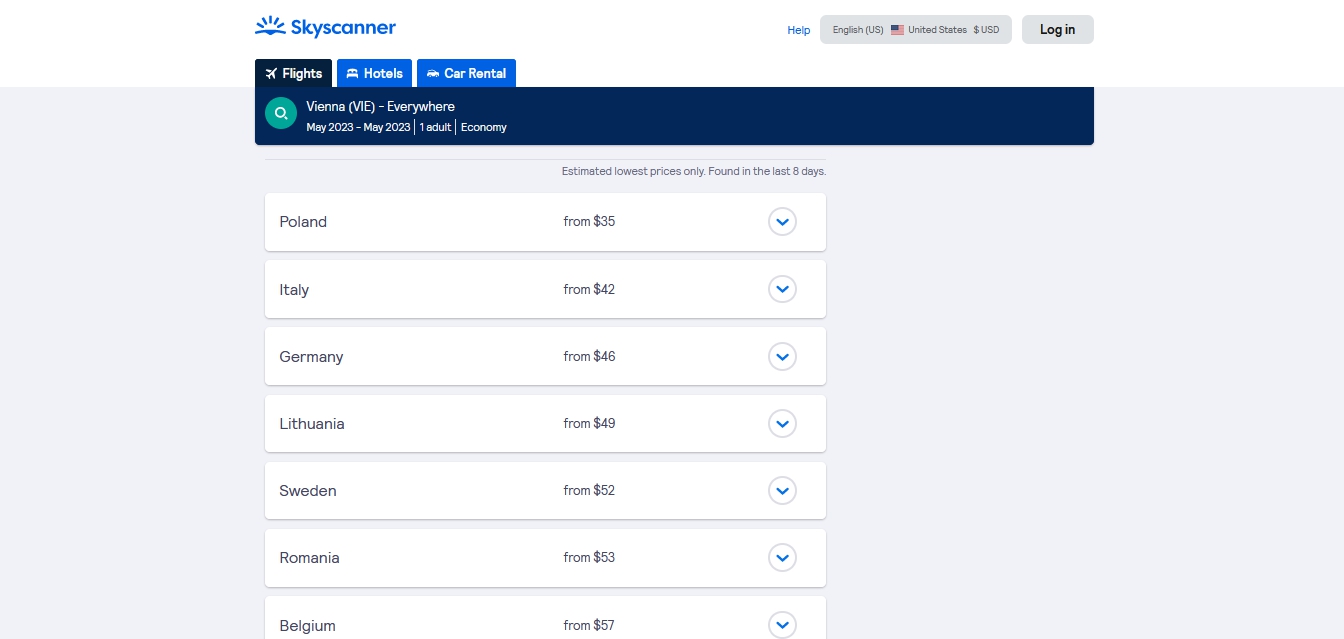Click the green search magnifier icon
This screenshot has width=1344, height=639.
281,113
